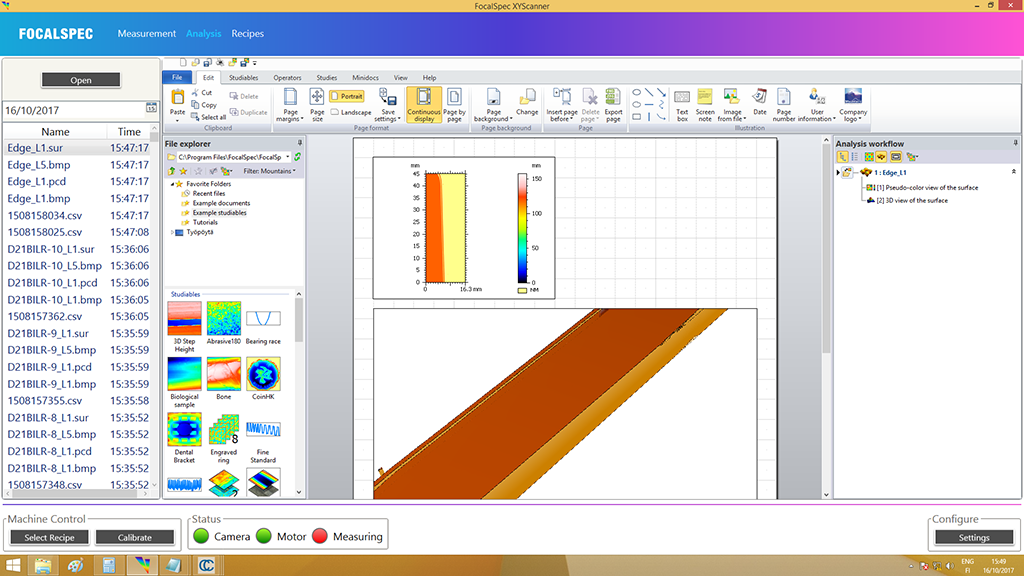Click the Export page icon
This screenshot has width=1024, height=576.
point(613,104)
